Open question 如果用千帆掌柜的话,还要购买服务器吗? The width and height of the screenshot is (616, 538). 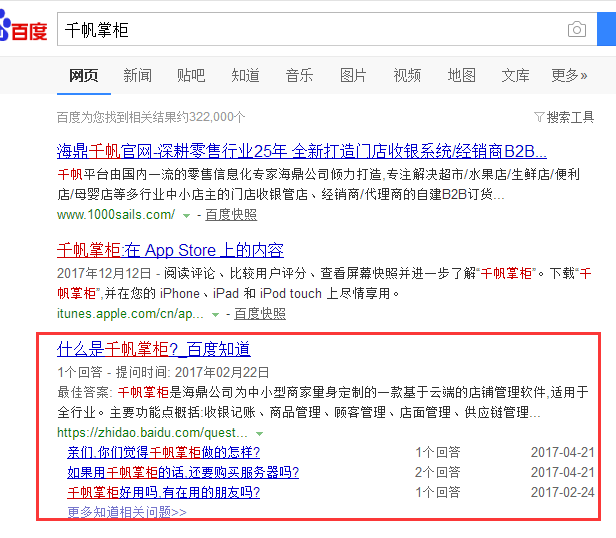(x=183, y=472)
